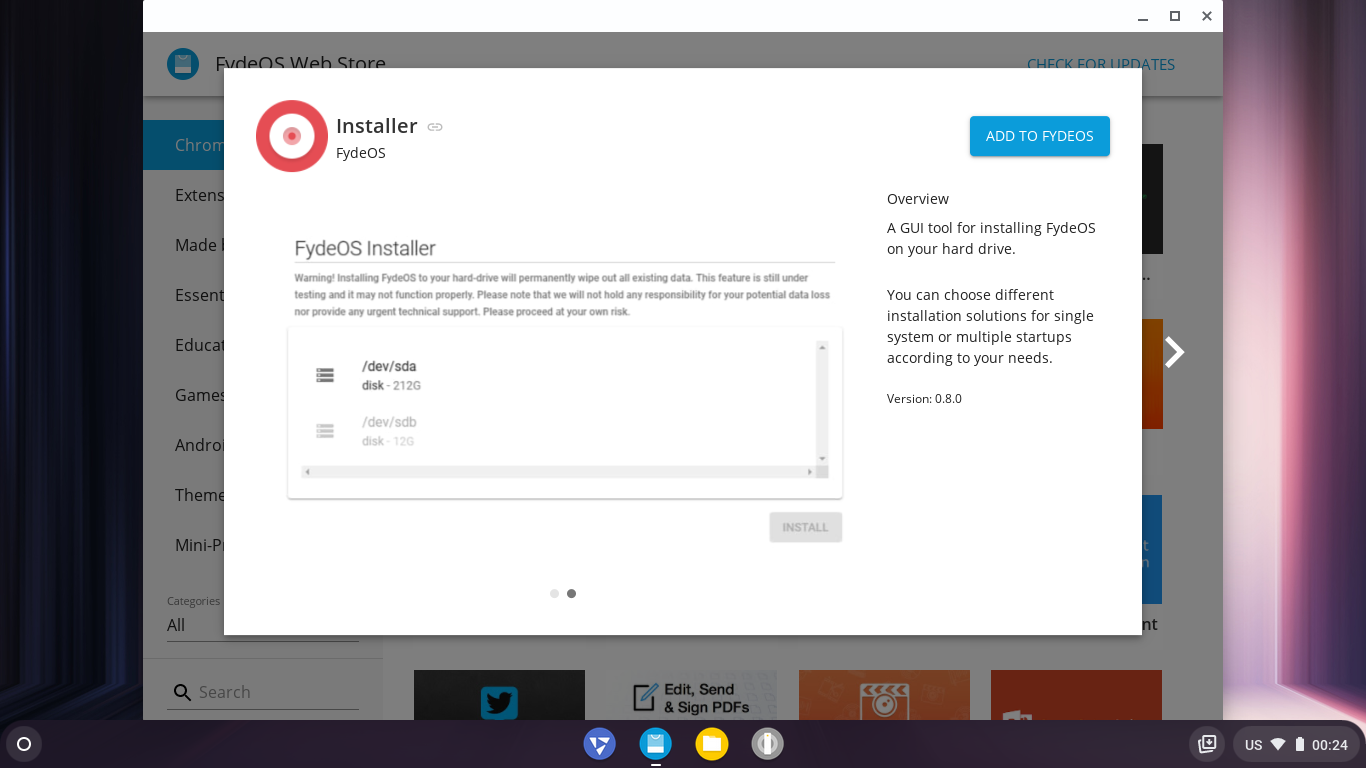The width and height of the screenshot is (1366, 768).
Task: Click the battery icon in the tray
Action: click(x=1300, y=744)
